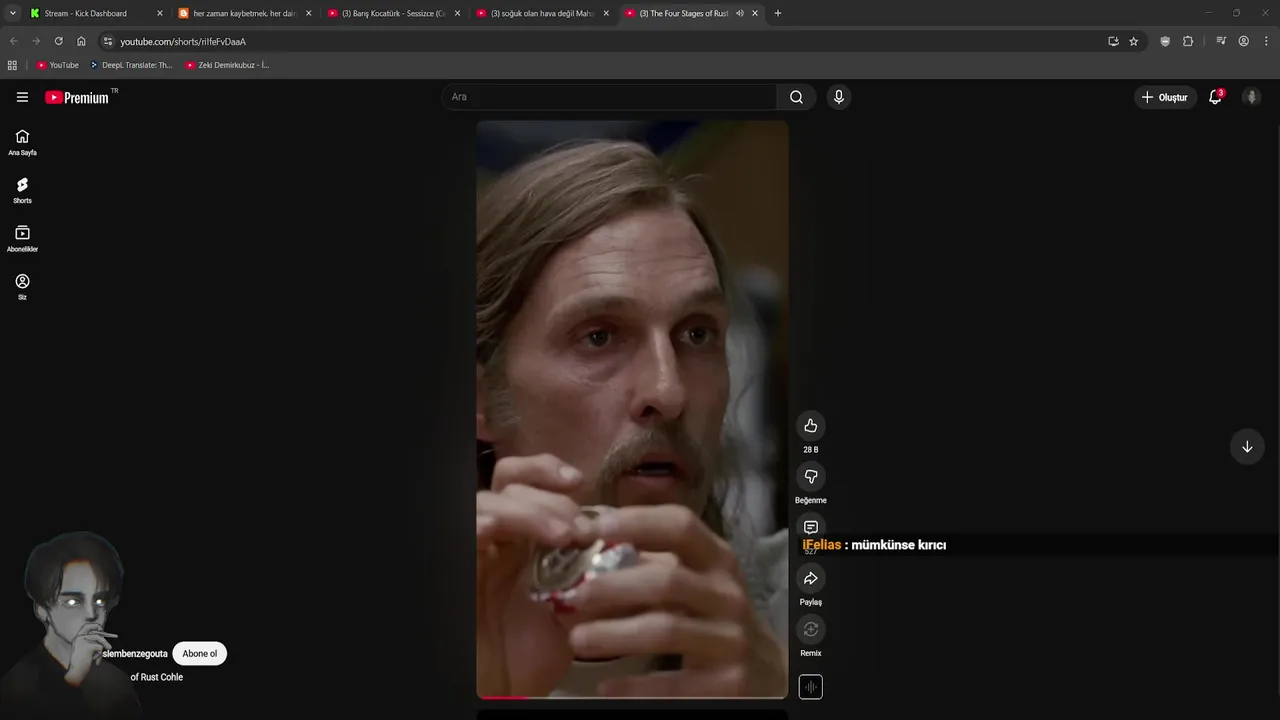This screenshot has width=1280, height=720.
Task: Click the '28 B' like count
Action: 811,450
